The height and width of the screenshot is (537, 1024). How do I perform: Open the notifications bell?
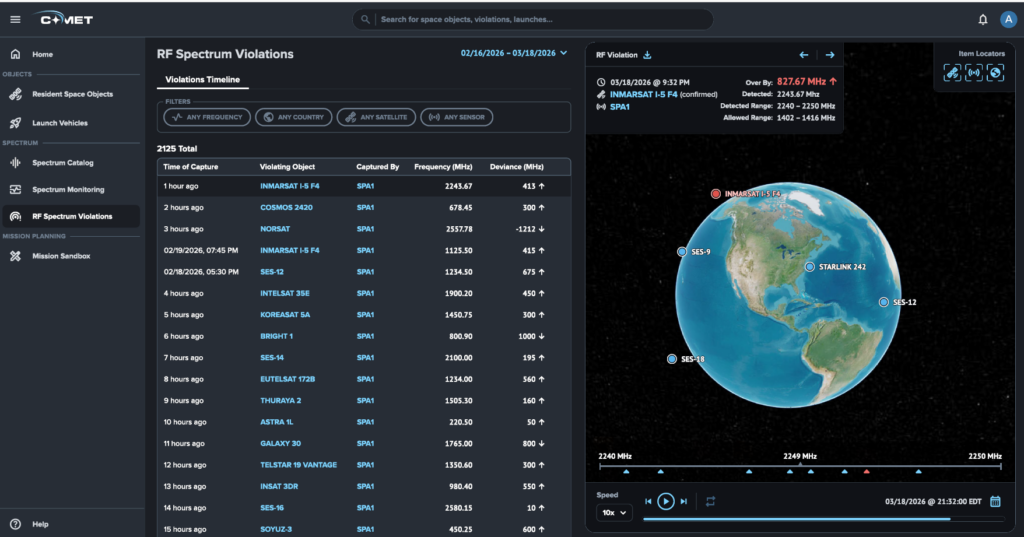click(983, 19)
